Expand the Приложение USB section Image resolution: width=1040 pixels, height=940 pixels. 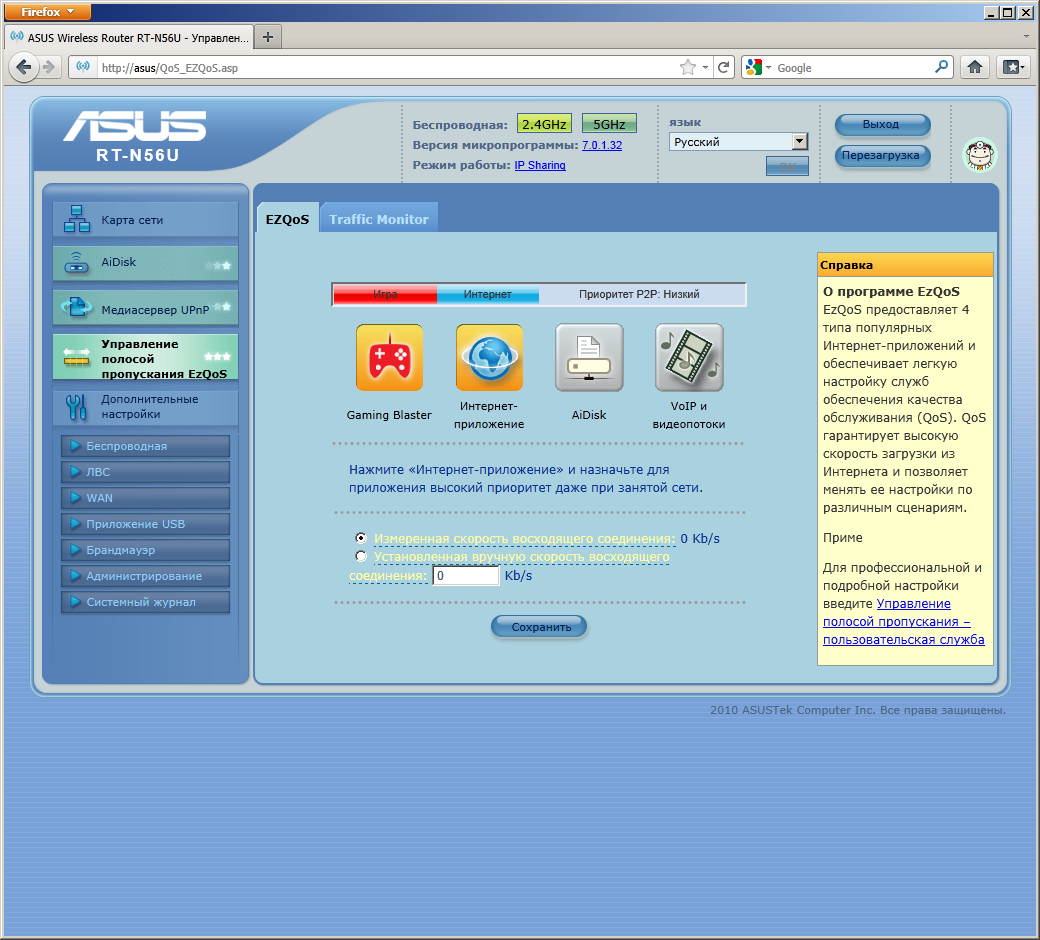click(x=145, y=523)
